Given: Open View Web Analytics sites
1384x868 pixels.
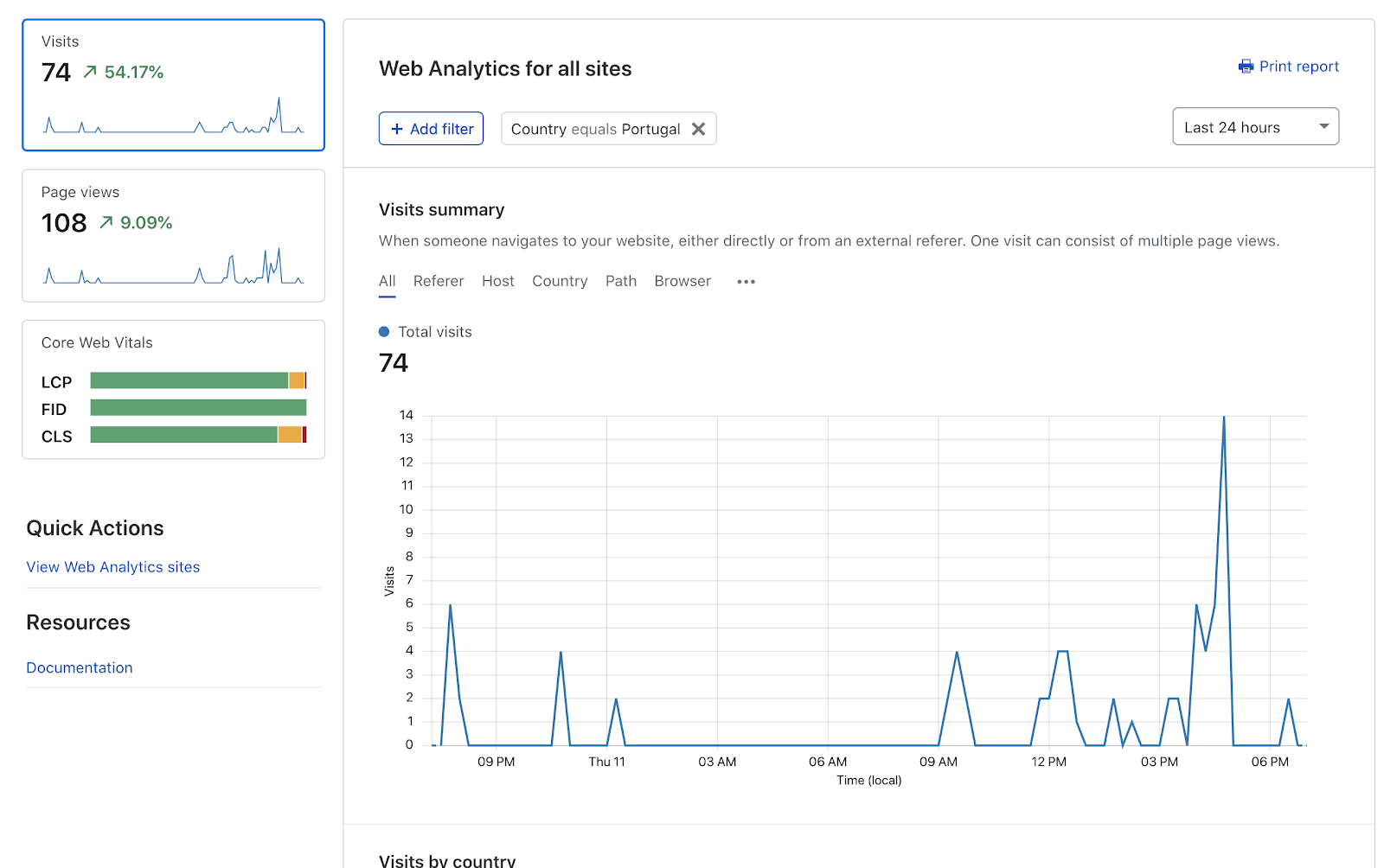Looking at the screenshot, I should pyautogui.click(x=112, y=566).
